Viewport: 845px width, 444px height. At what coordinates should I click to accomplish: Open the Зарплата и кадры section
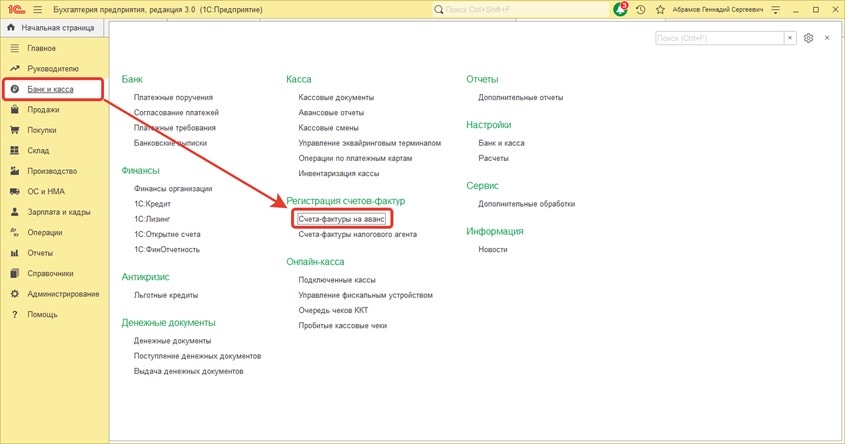[x=61, y=212]
